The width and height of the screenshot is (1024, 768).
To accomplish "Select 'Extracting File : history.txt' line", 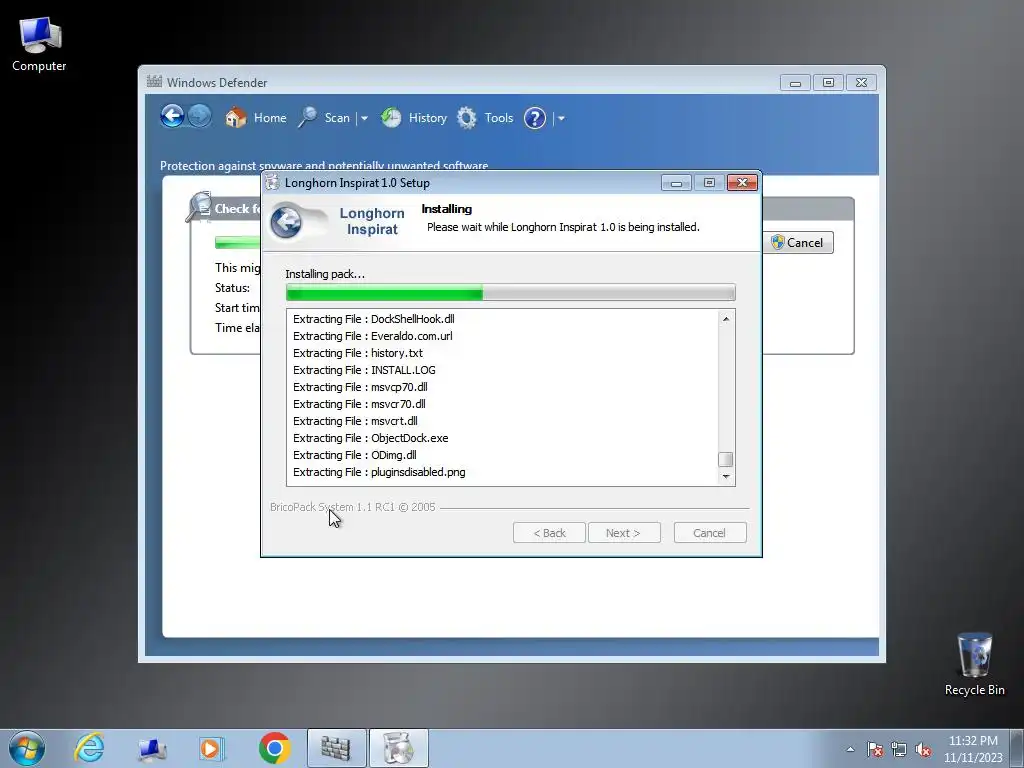I will 358,353.
